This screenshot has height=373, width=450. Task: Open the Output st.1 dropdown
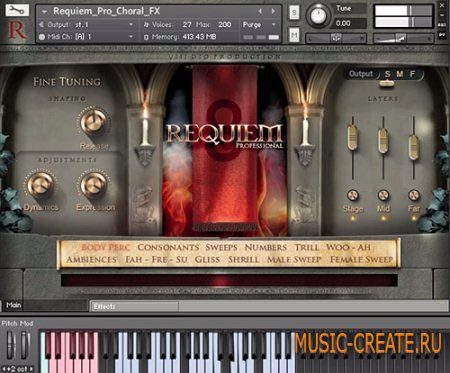(131, 25)
